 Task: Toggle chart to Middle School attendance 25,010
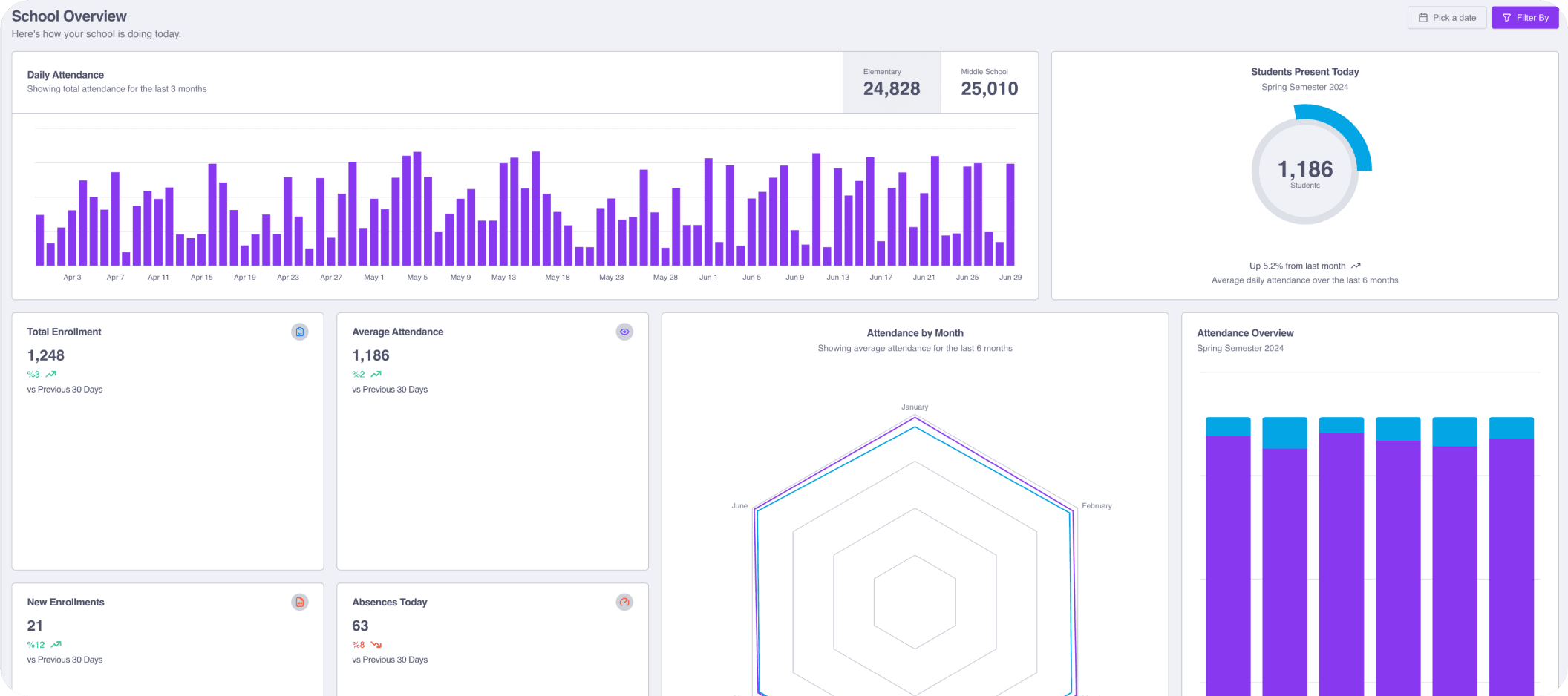pos(989,82)
